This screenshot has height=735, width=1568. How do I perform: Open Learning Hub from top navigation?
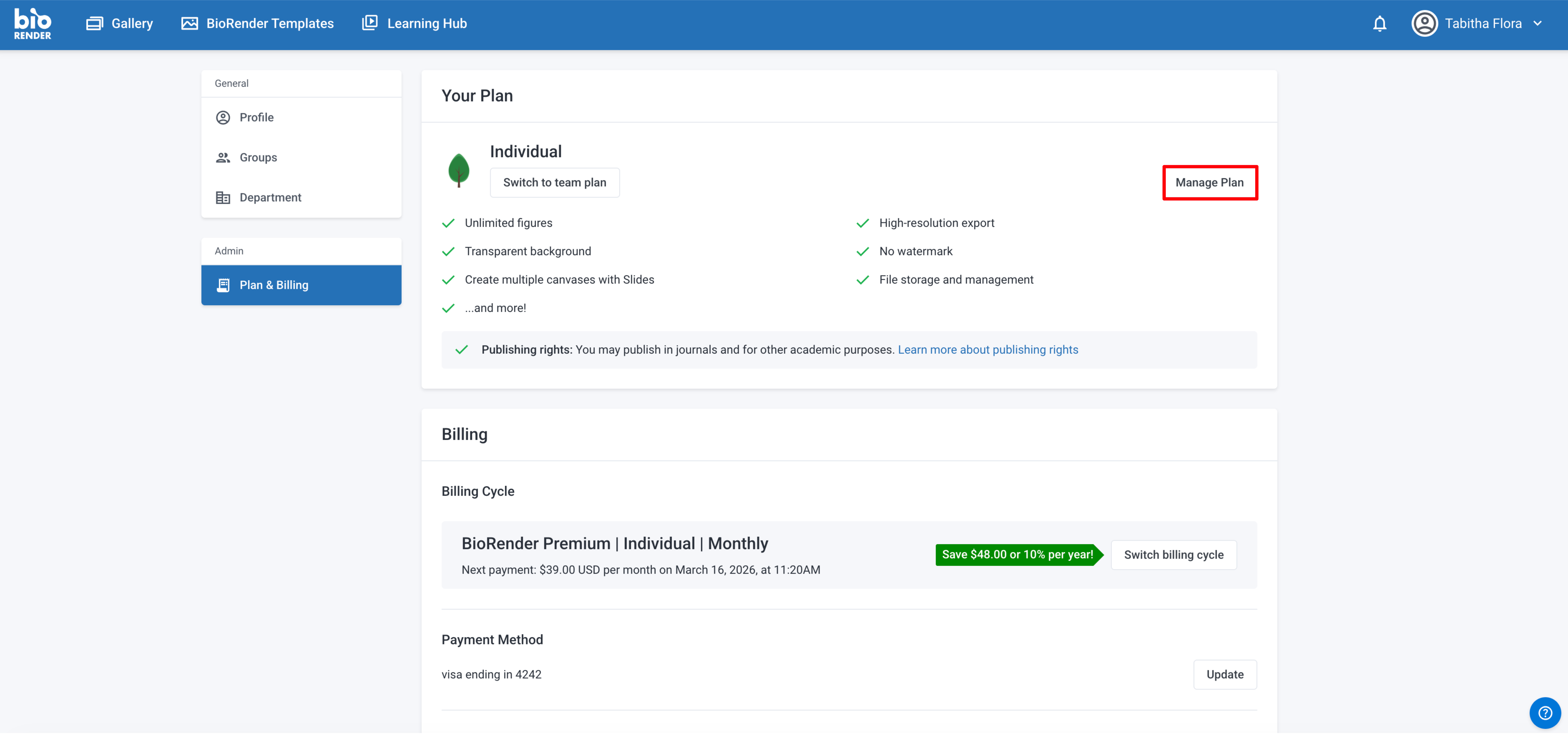[x=427, y=24]
